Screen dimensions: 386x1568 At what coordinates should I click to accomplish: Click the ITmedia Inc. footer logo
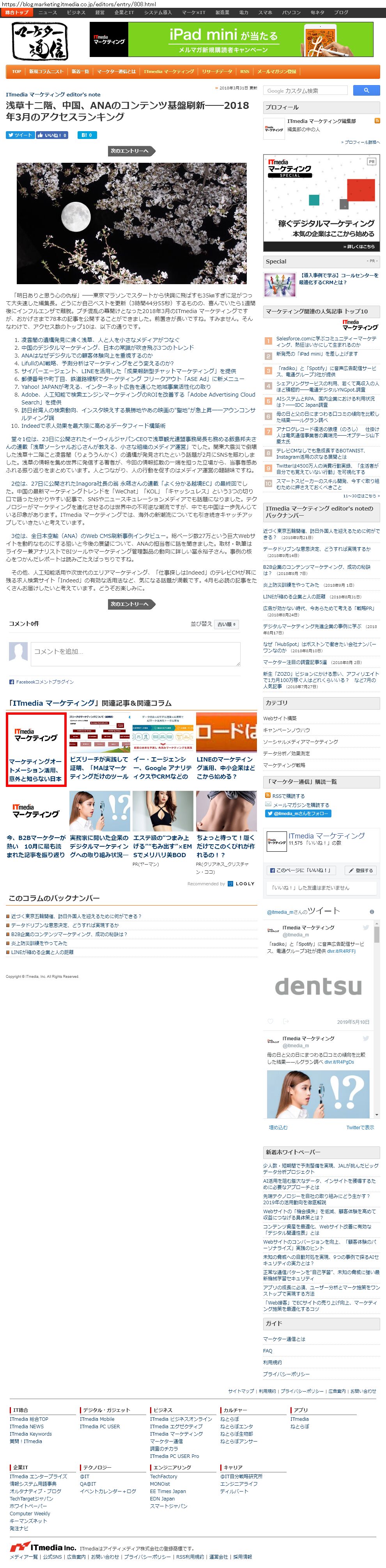42,1547
